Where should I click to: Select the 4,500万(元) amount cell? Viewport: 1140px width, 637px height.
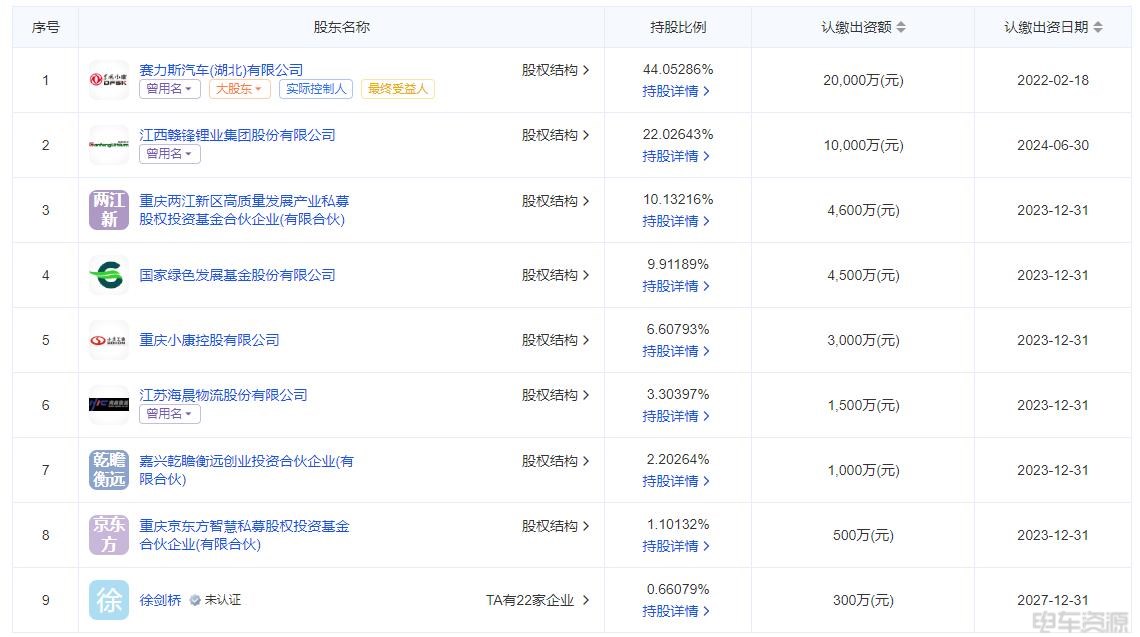tap(863, 276)
